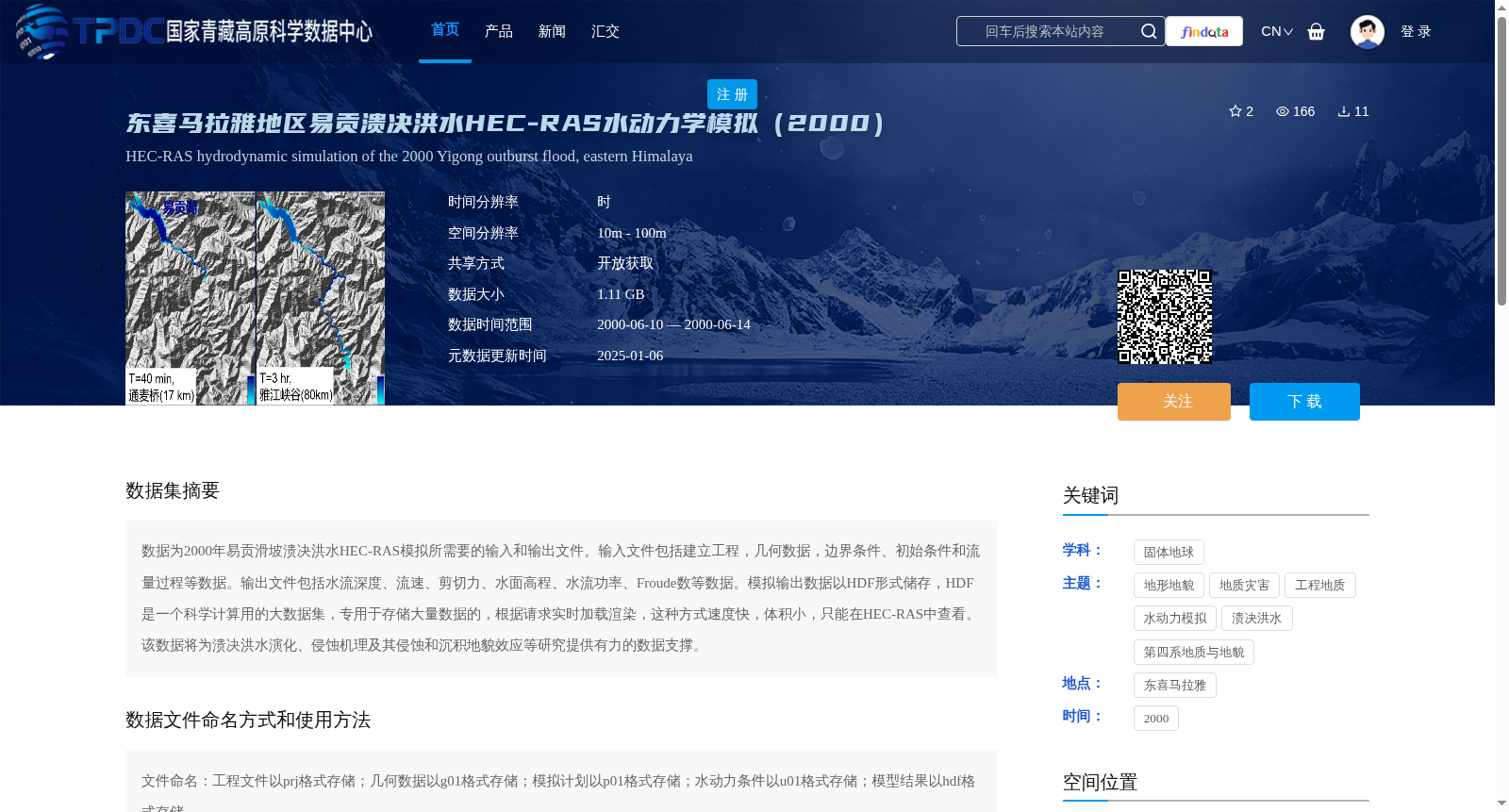This screenshot has width=1509, height=812.
Task: Click the metadata update date 2025-01-06
Action: (x=630, y=356)
